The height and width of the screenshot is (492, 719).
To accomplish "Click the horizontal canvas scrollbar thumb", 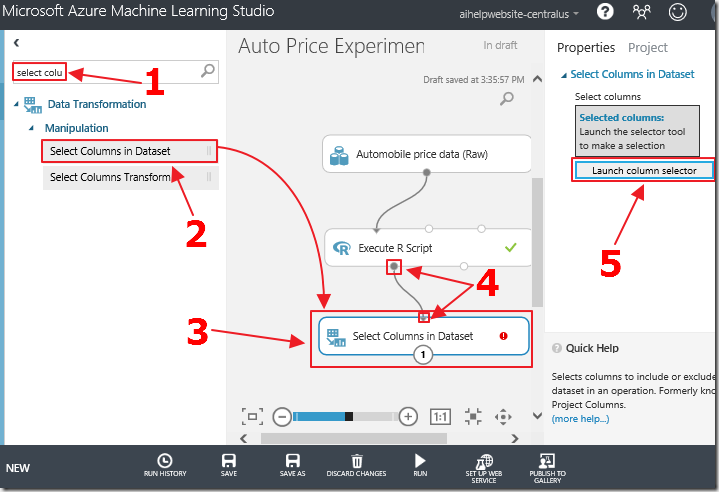I will 354,438.
